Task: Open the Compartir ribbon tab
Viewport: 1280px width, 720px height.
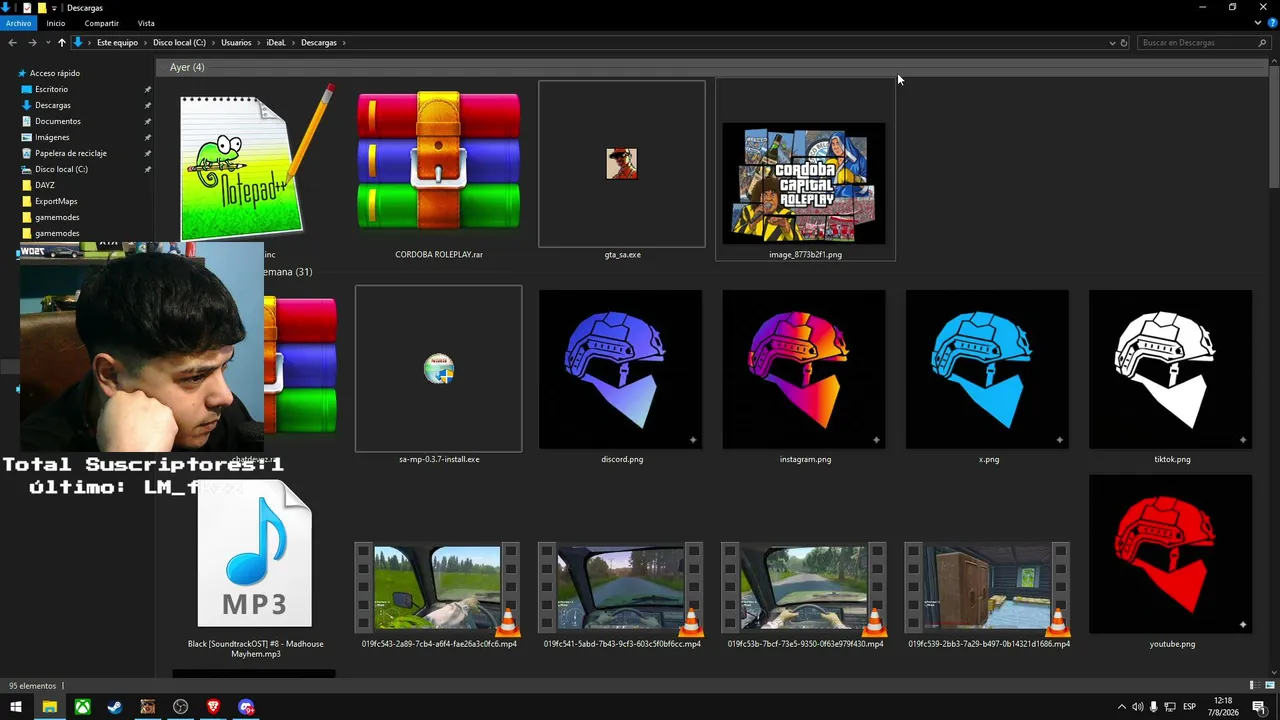Action: tap(102, 23)
